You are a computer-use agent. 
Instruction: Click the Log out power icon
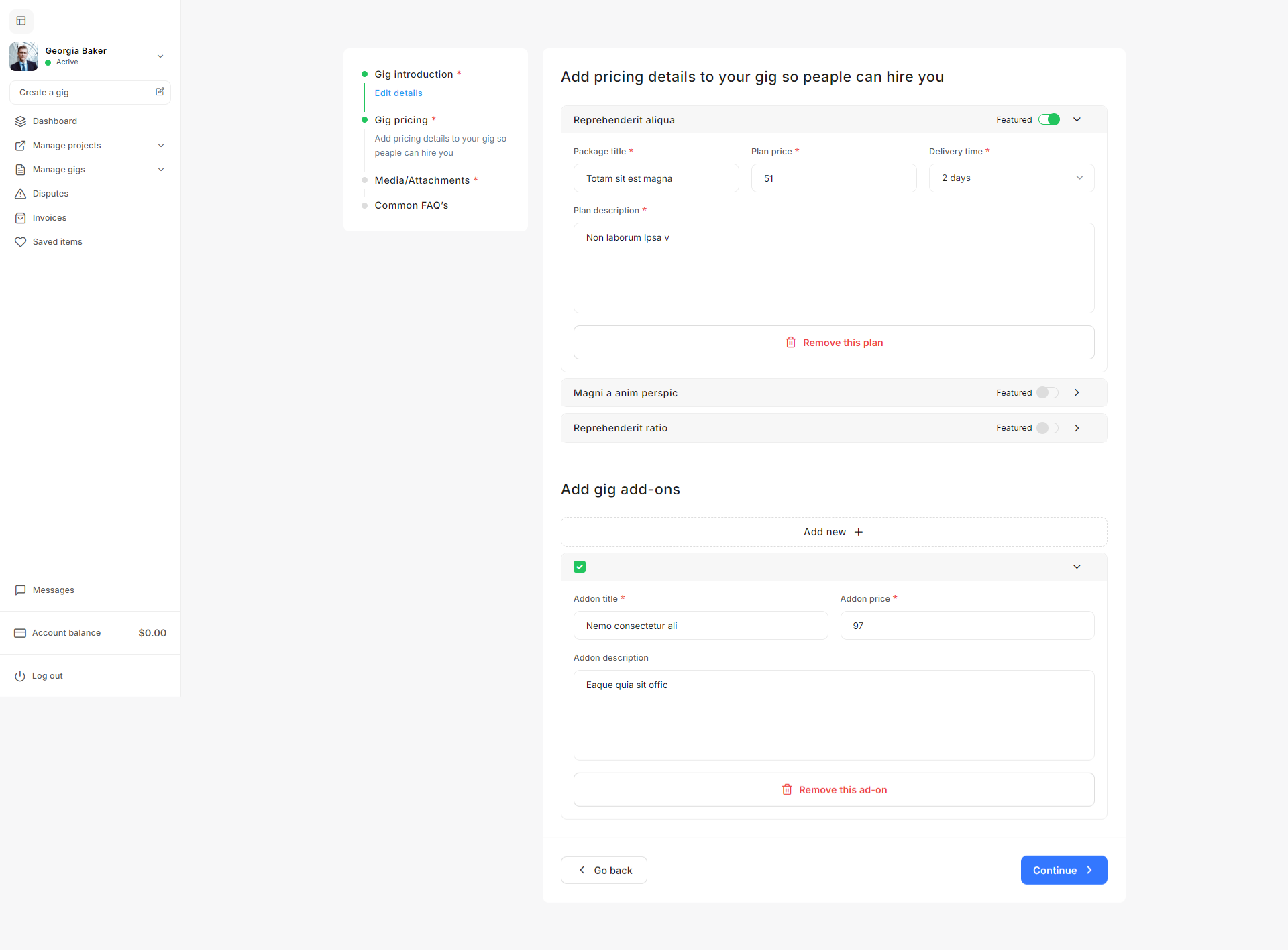click(20, 676)
